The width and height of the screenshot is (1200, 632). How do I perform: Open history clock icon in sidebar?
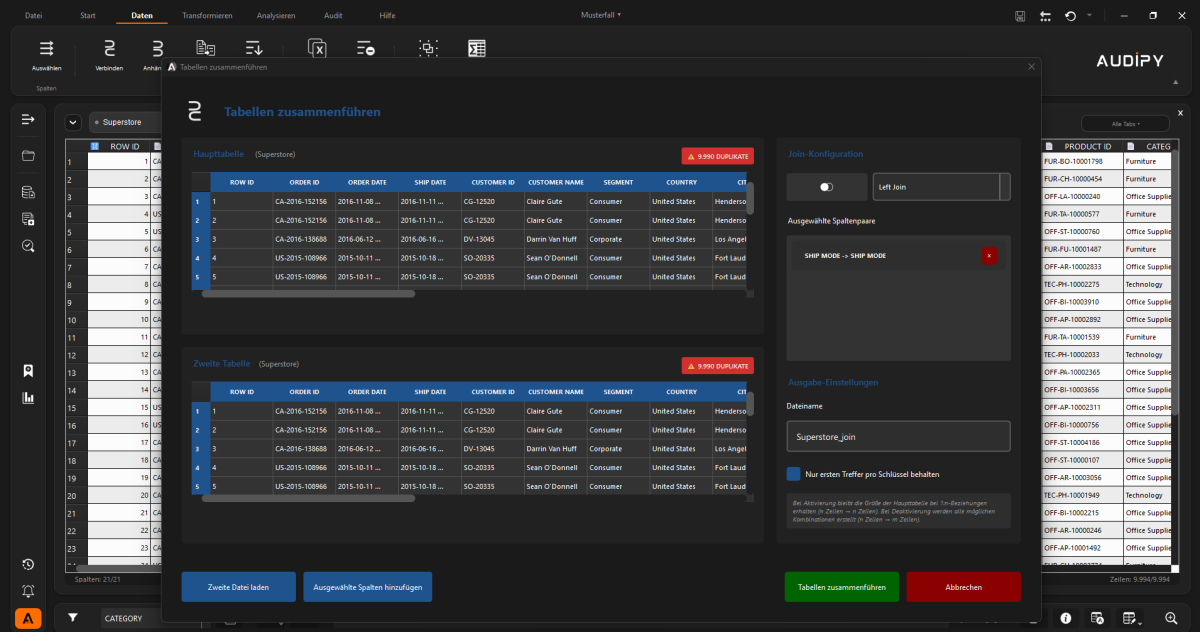[x=28, y=565]
